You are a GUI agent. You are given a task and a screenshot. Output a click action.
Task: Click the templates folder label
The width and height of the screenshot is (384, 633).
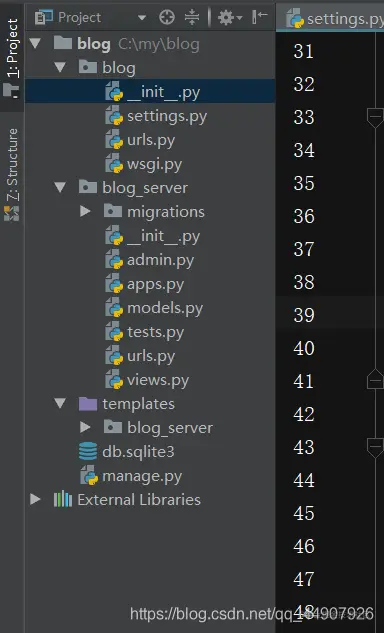[138, 404]
